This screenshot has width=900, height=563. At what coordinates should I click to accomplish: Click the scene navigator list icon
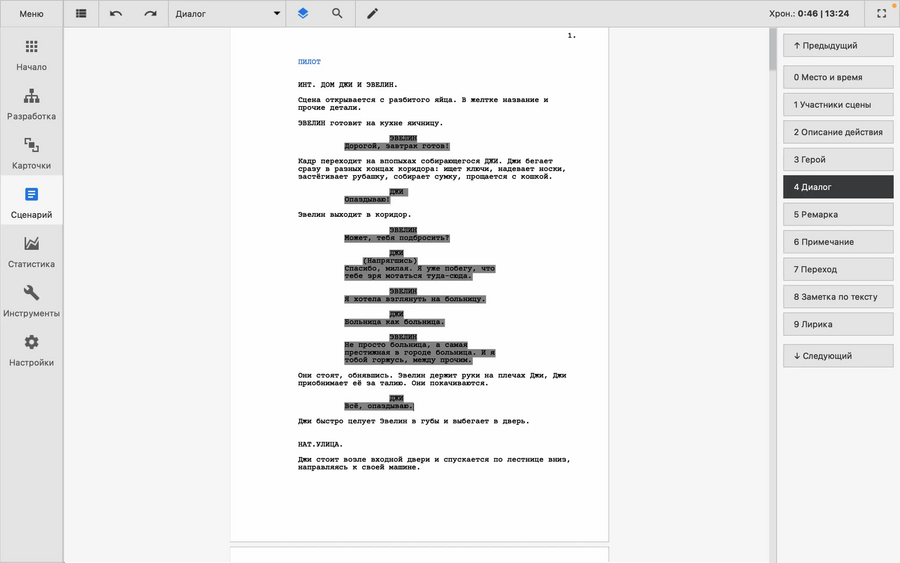(81, 13)
